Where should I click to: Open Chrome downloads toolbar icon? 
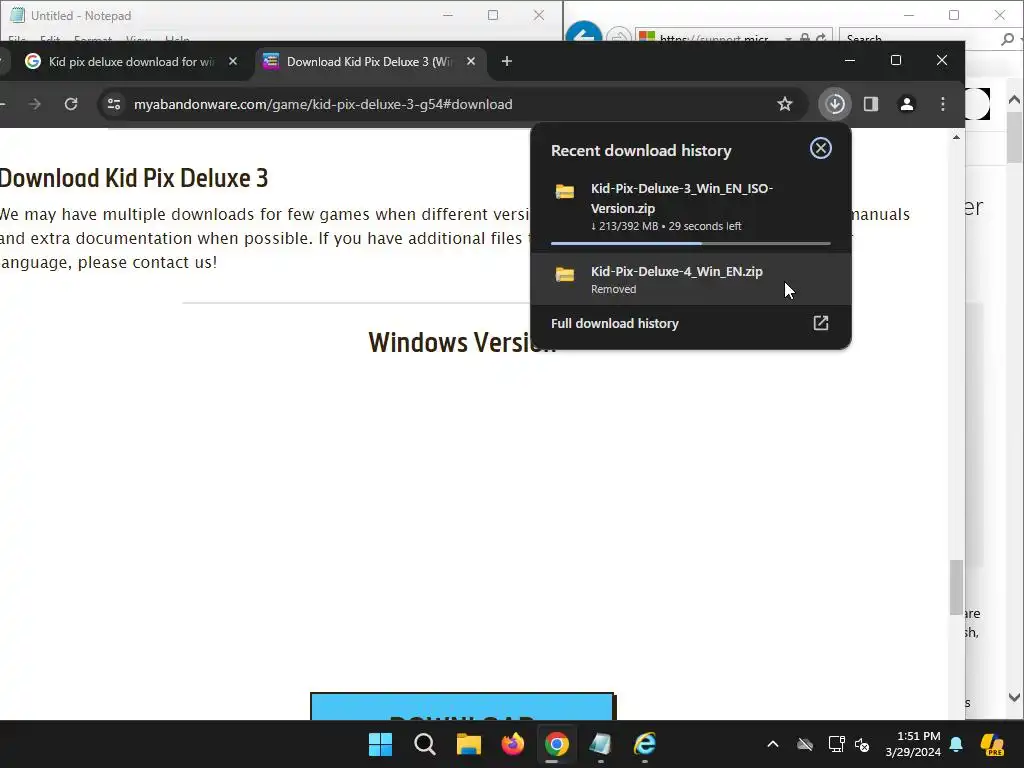coord(835,104)
